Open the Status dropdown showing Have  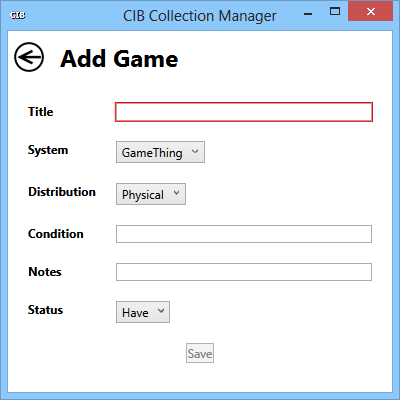pyautogui.click(x=143, y=312)
